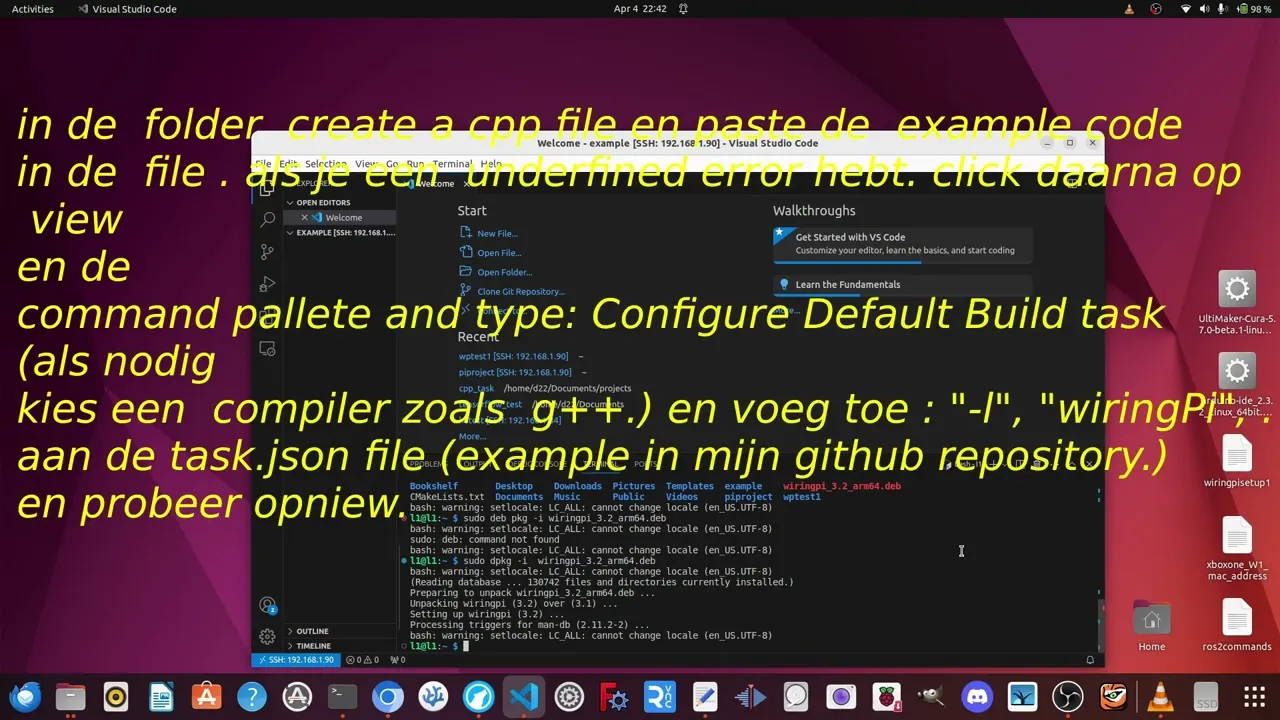The width and height of the screenshot is (1280, 720).
Task: Expand EXAMPLE [SSH: 192.168.1...] folder section
Action: [340, 232]
